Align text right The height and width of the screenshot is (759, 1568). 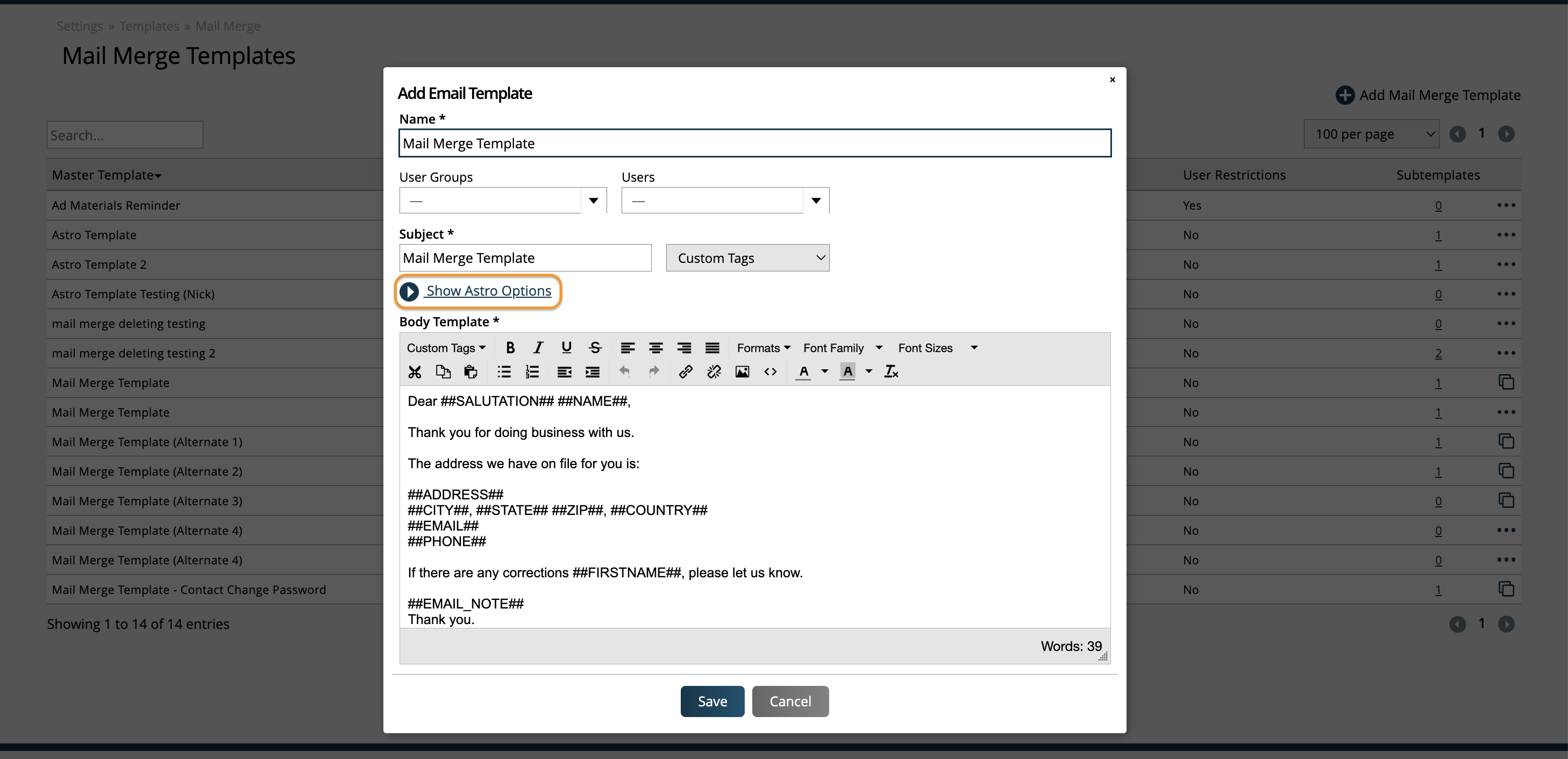coord(684,348)
